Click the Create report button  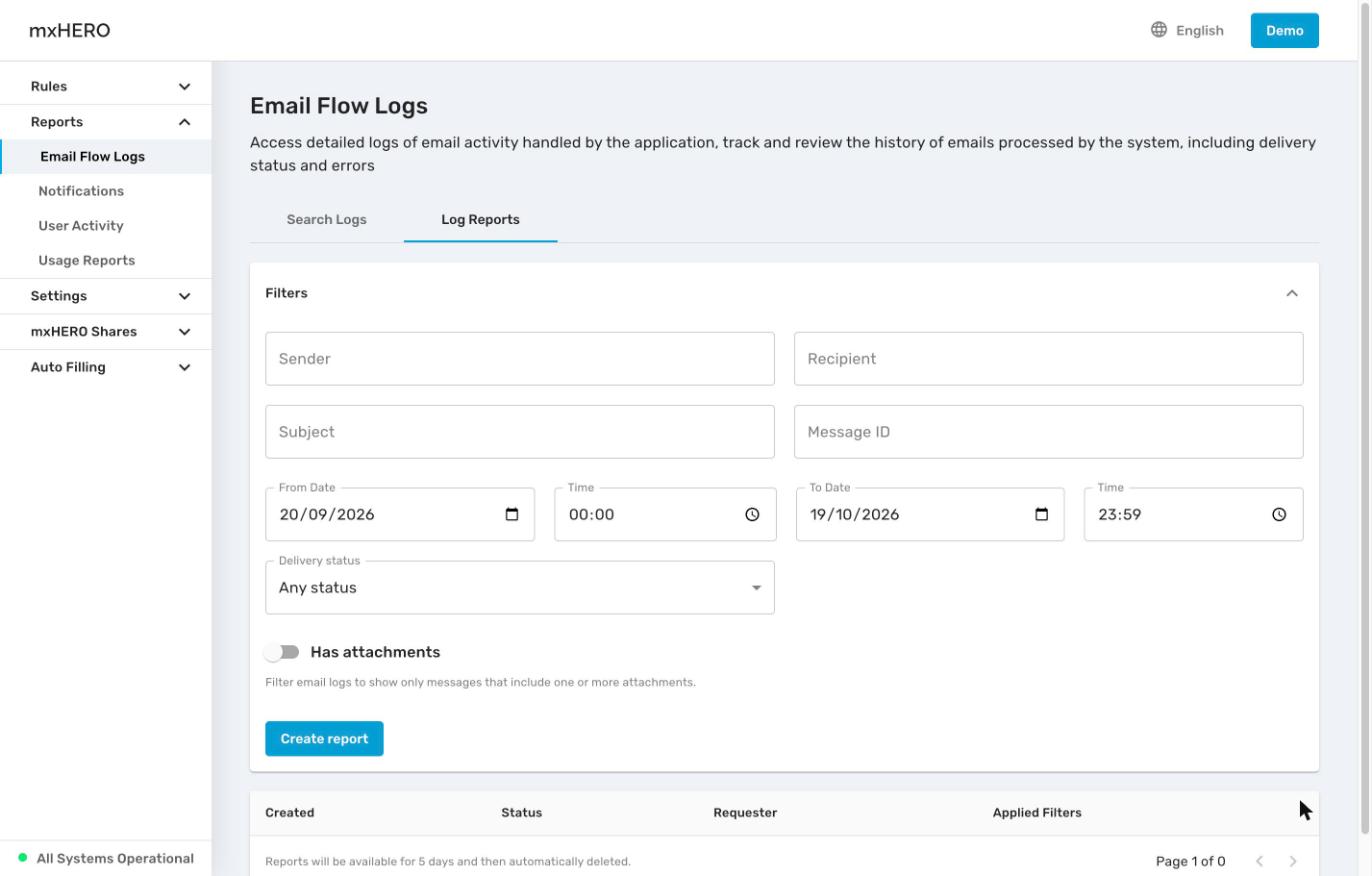324,739
